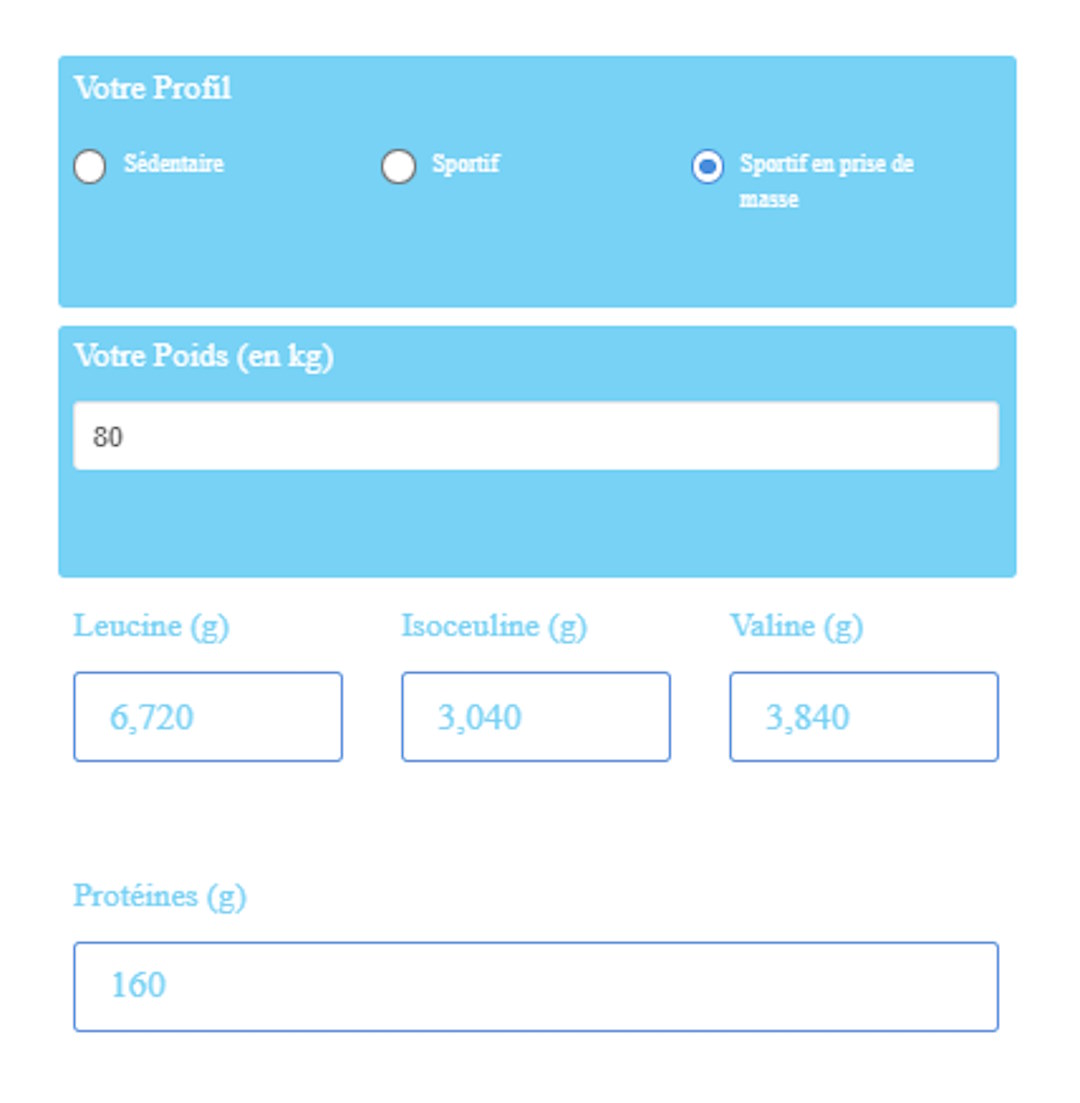
Task: Click the Protéines (g) label
Action: (x=160, y=896)
